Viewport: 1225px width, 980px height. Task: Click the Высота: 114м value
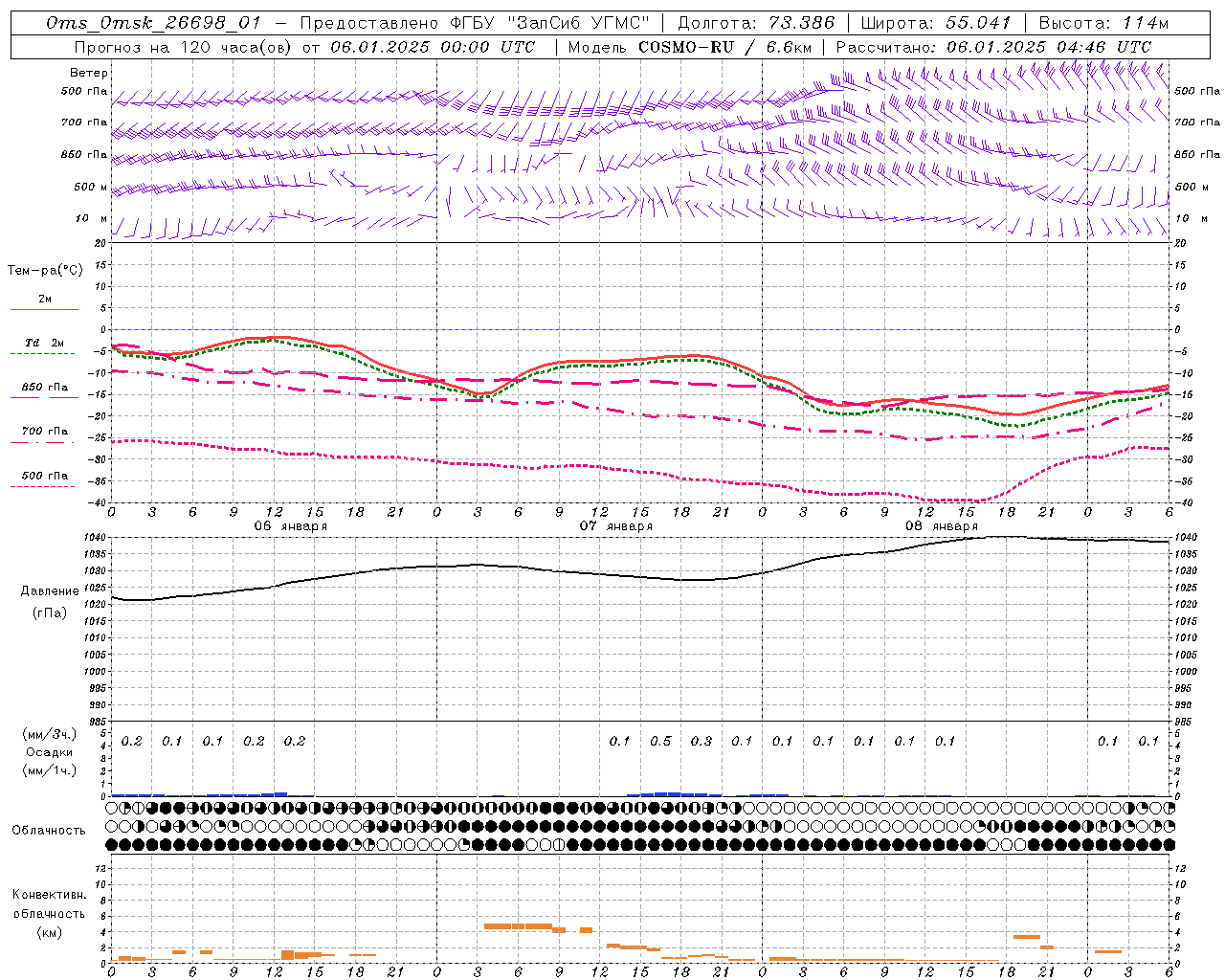click(1102, 23)
